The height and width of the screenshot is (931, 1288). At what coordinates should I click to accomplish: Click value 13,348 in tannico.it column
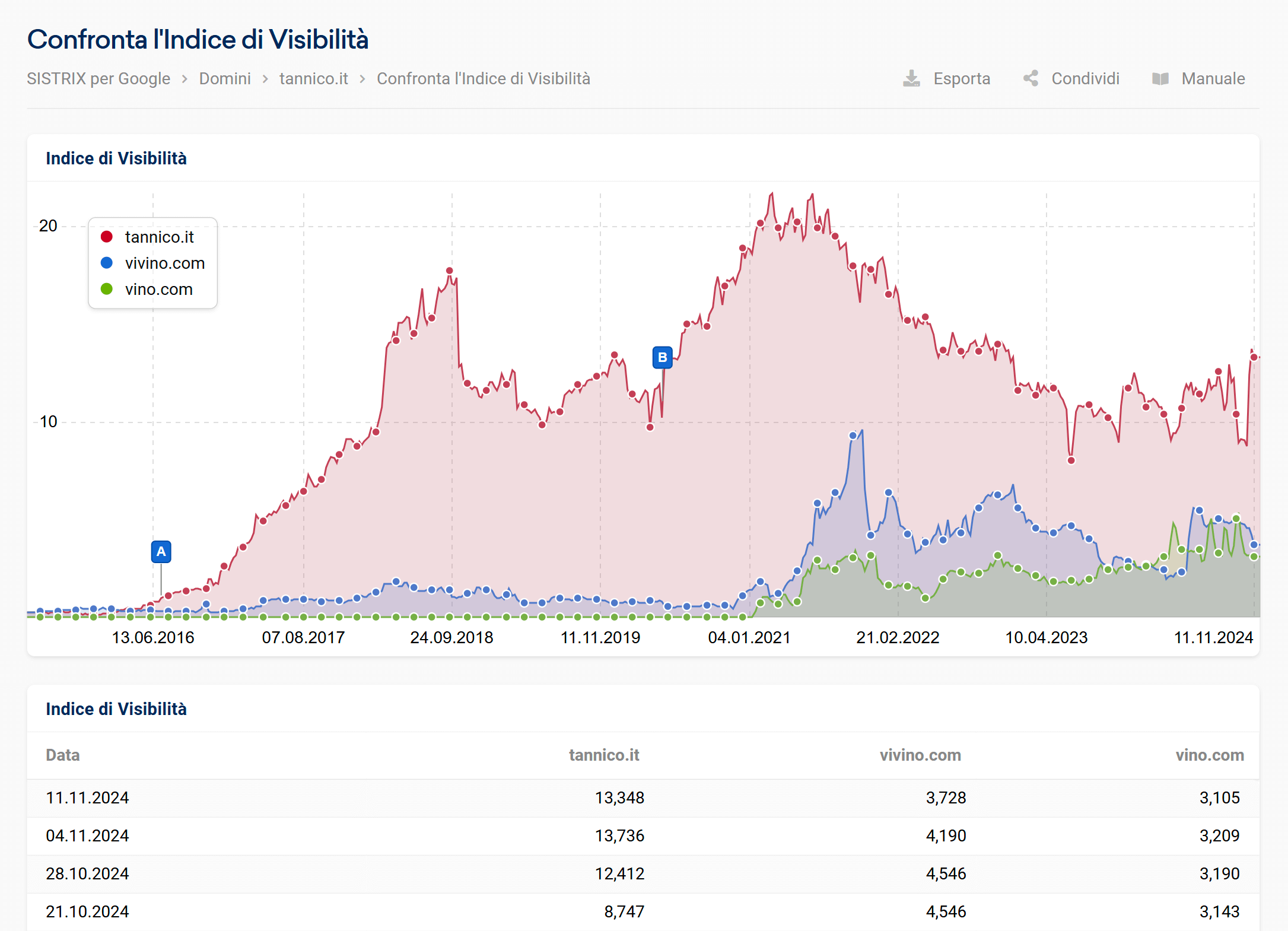click(619, 797)
